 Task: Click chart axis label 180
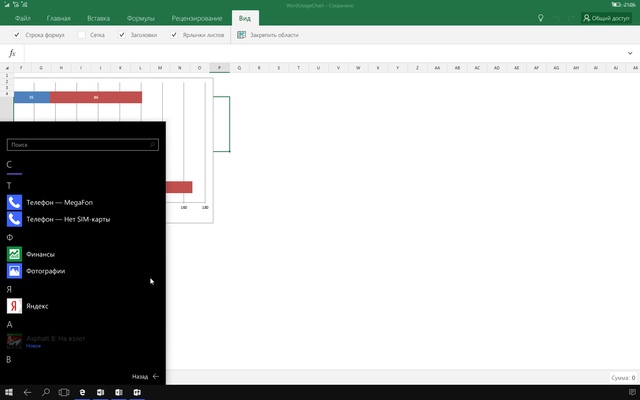point(205,207)
